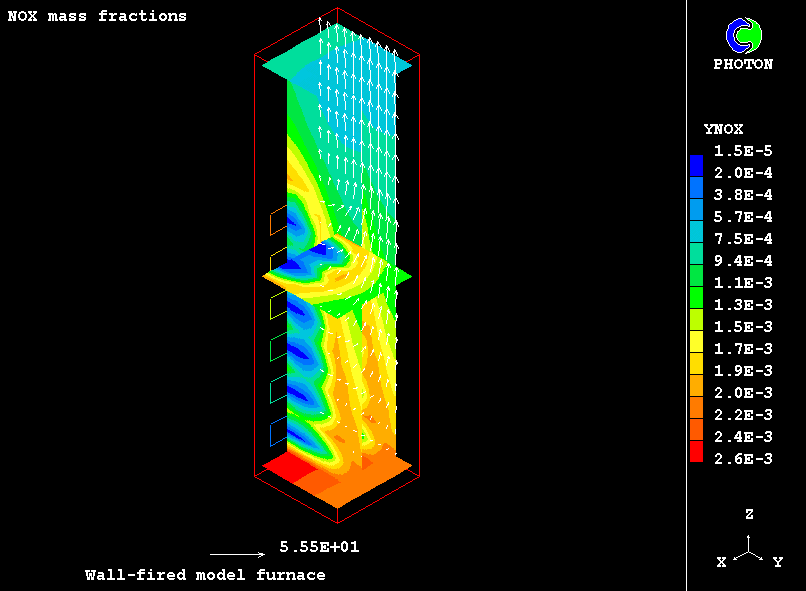The height and width of the screenshot is (591, 806).
Task: Pick the red swatch at legend bottom
Action: click(x=696, y=451)
